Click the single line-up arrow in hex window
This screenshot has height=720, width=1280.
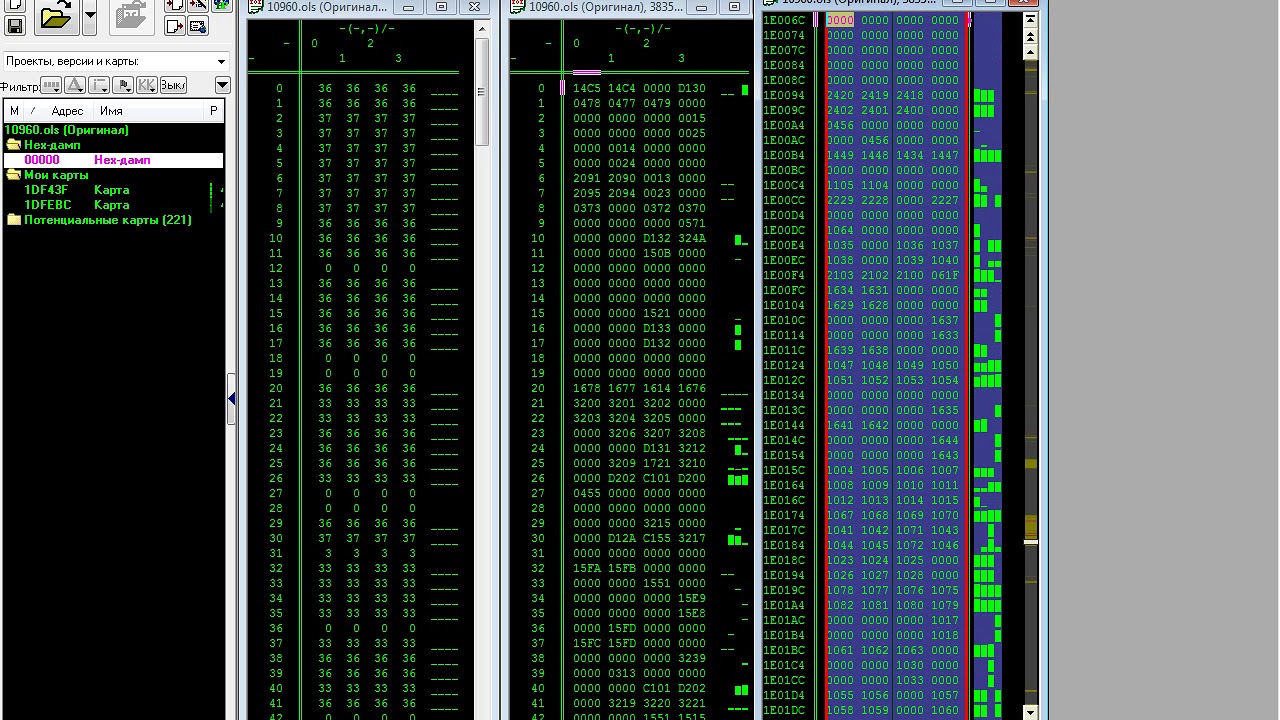[1030, 52]
